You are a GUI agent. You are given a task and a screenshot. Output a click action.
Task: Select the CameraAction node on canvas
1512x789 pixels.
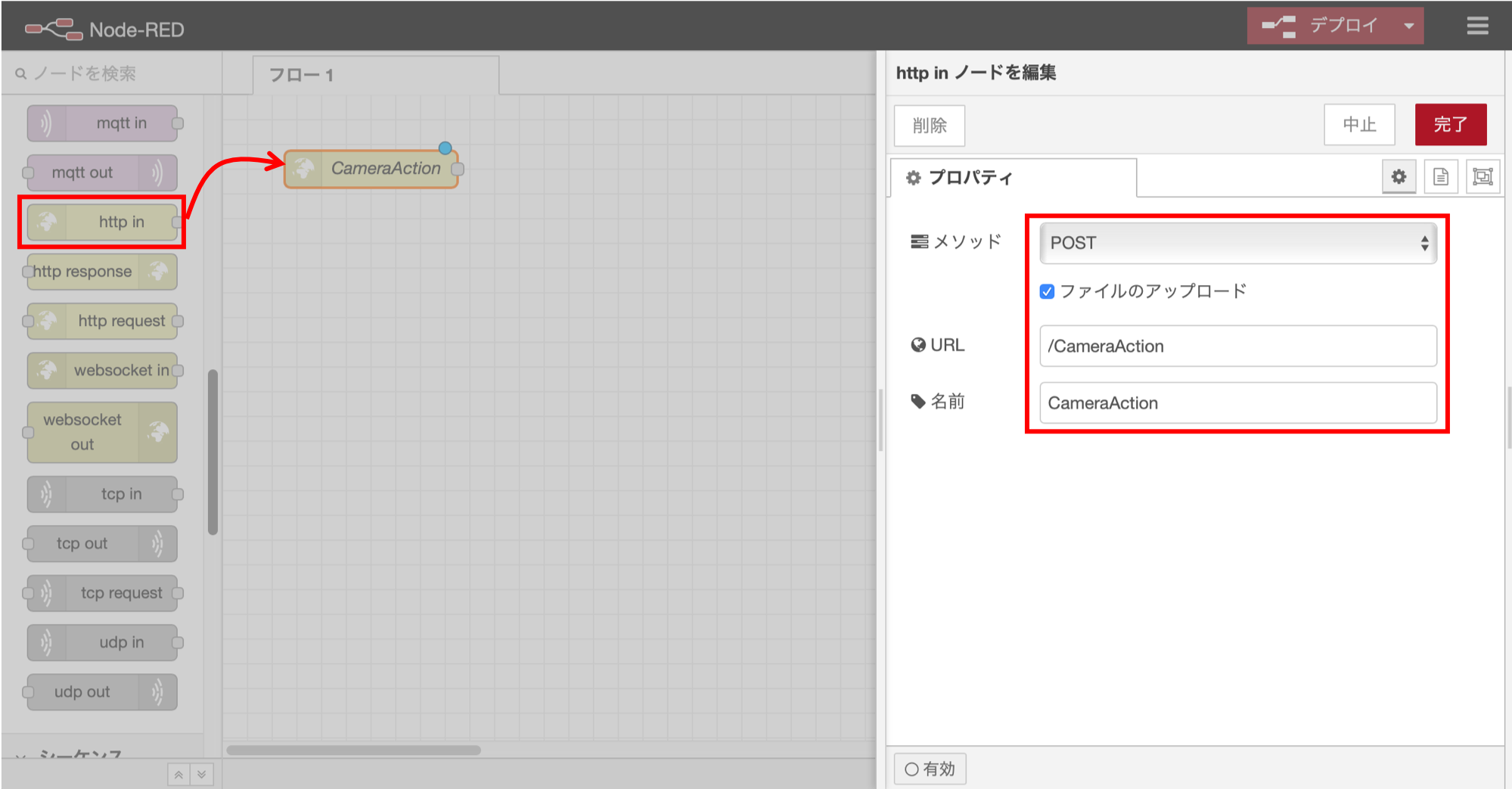(371, 169)
